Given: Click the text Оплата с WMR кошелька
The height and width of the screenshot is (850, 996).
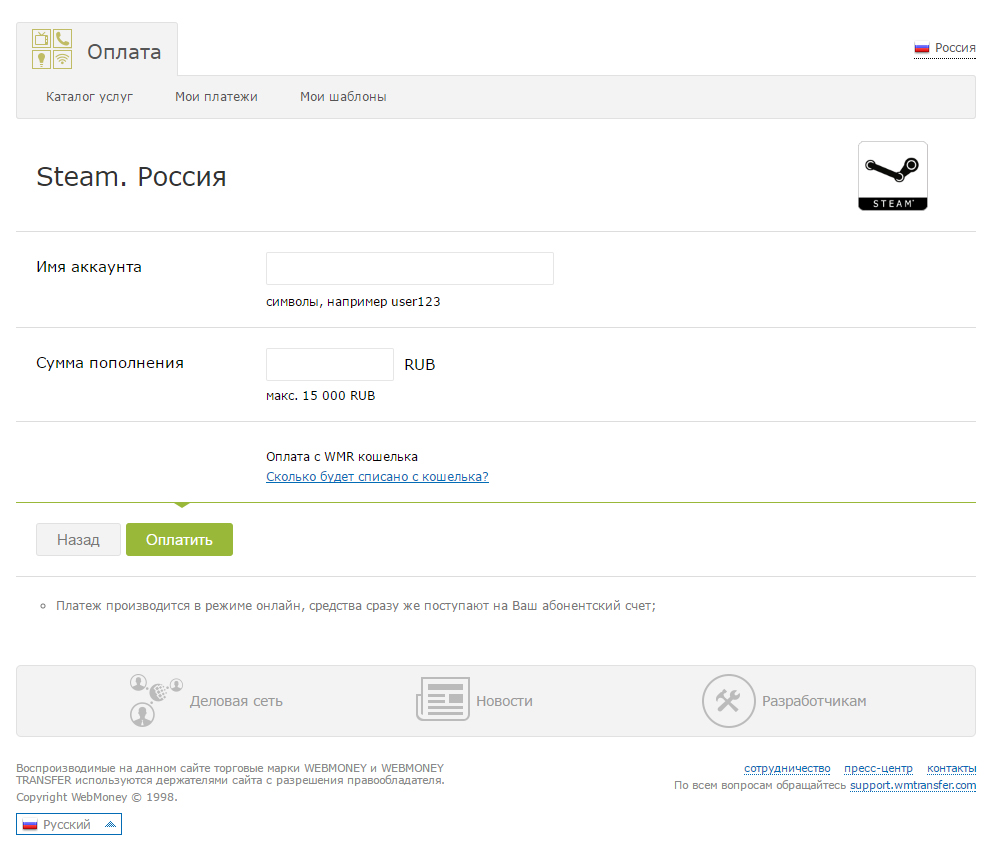Looking at the screenshot, I should click(x=342, y=457).
